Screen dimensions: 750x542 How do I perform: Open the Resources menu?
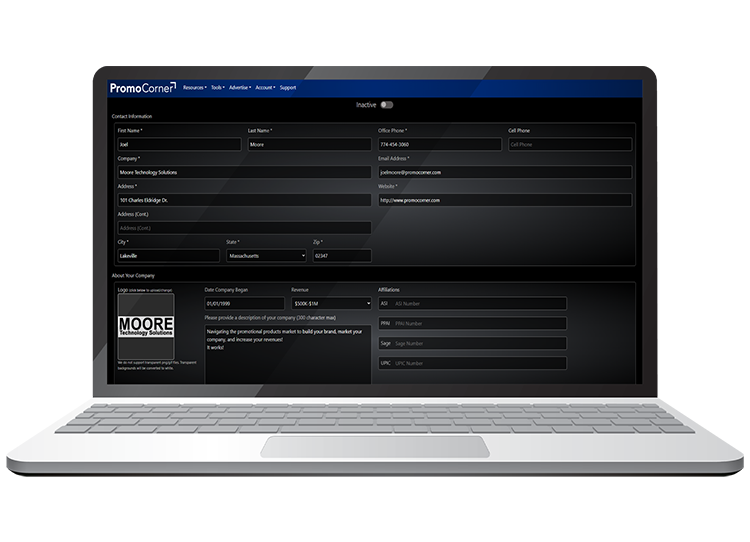point(194,88)
